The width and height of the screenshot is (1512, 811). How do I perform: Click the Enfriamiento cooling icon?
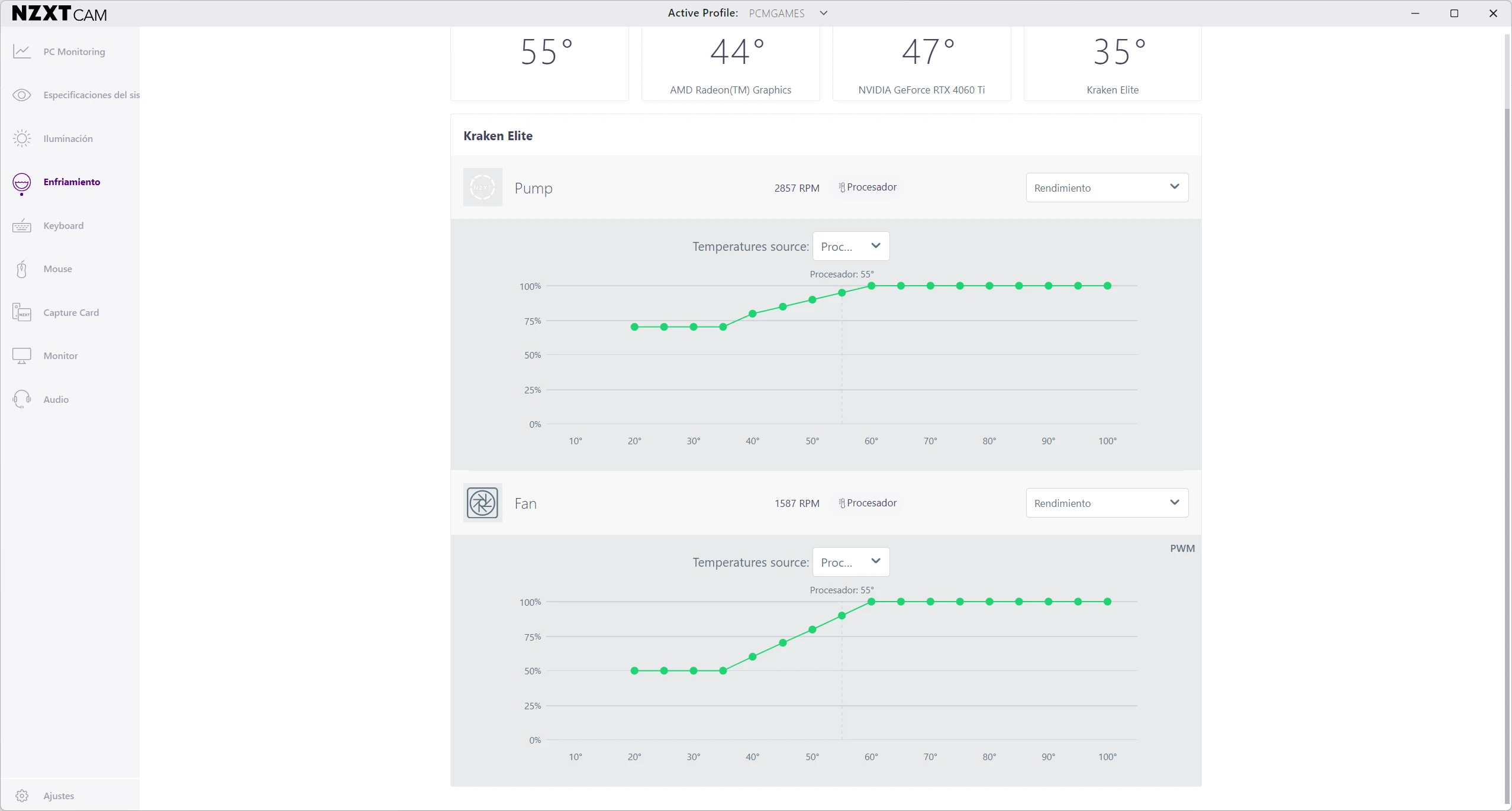point(22,183)
